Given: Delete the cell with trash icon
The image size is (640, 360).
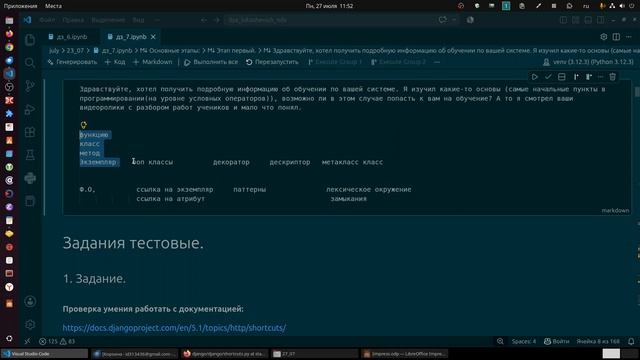Looking at the screenshot, I should point(612,77).
